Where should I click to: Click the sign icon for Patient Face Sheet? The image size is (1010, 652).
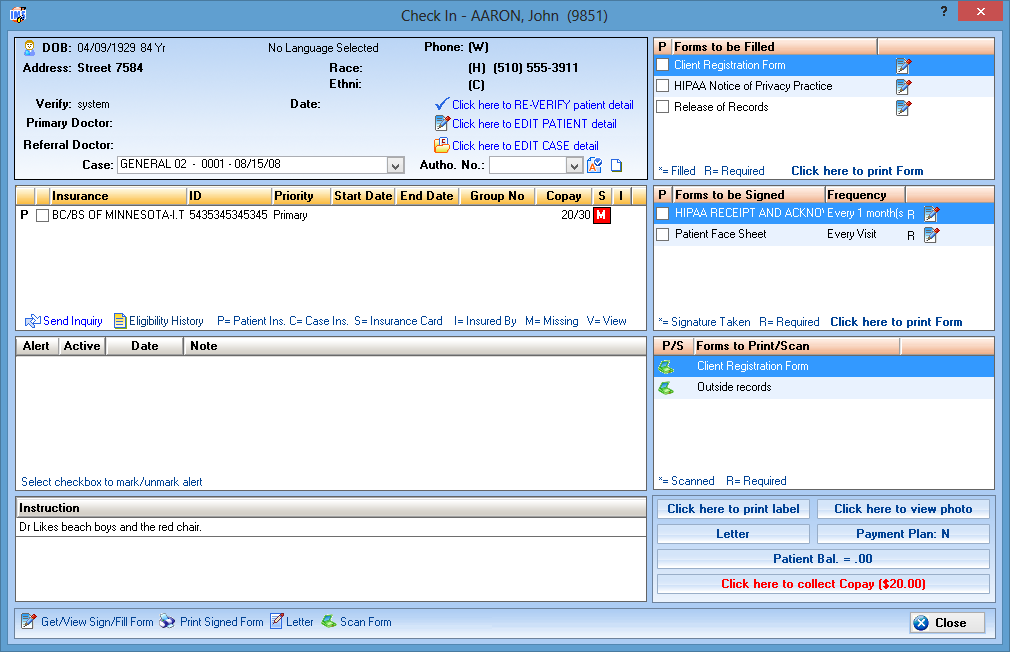931,235
